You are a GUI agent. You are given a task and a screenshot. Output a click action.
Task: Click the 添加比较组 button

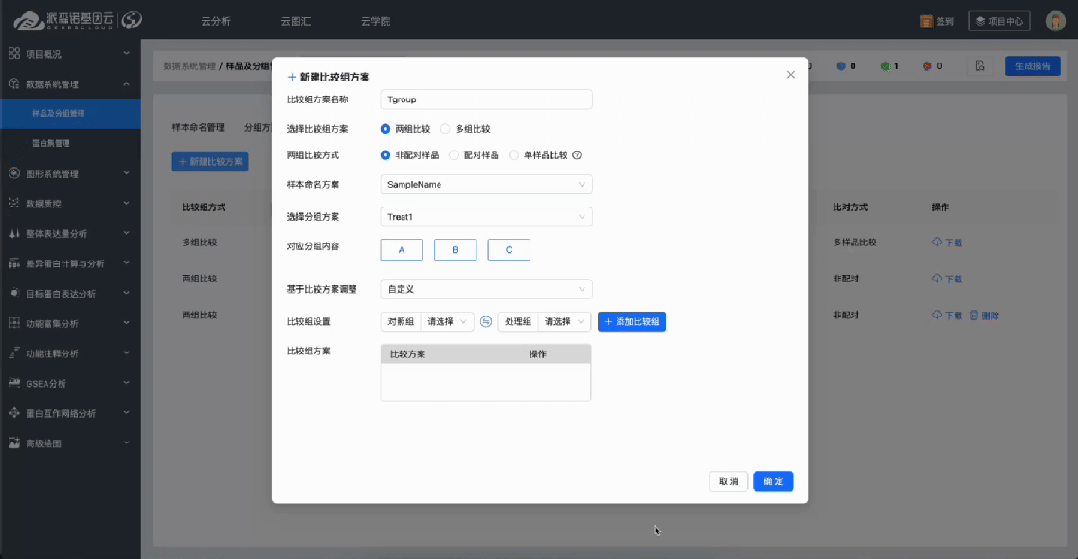pyautogui.click(x=632, y=322)
